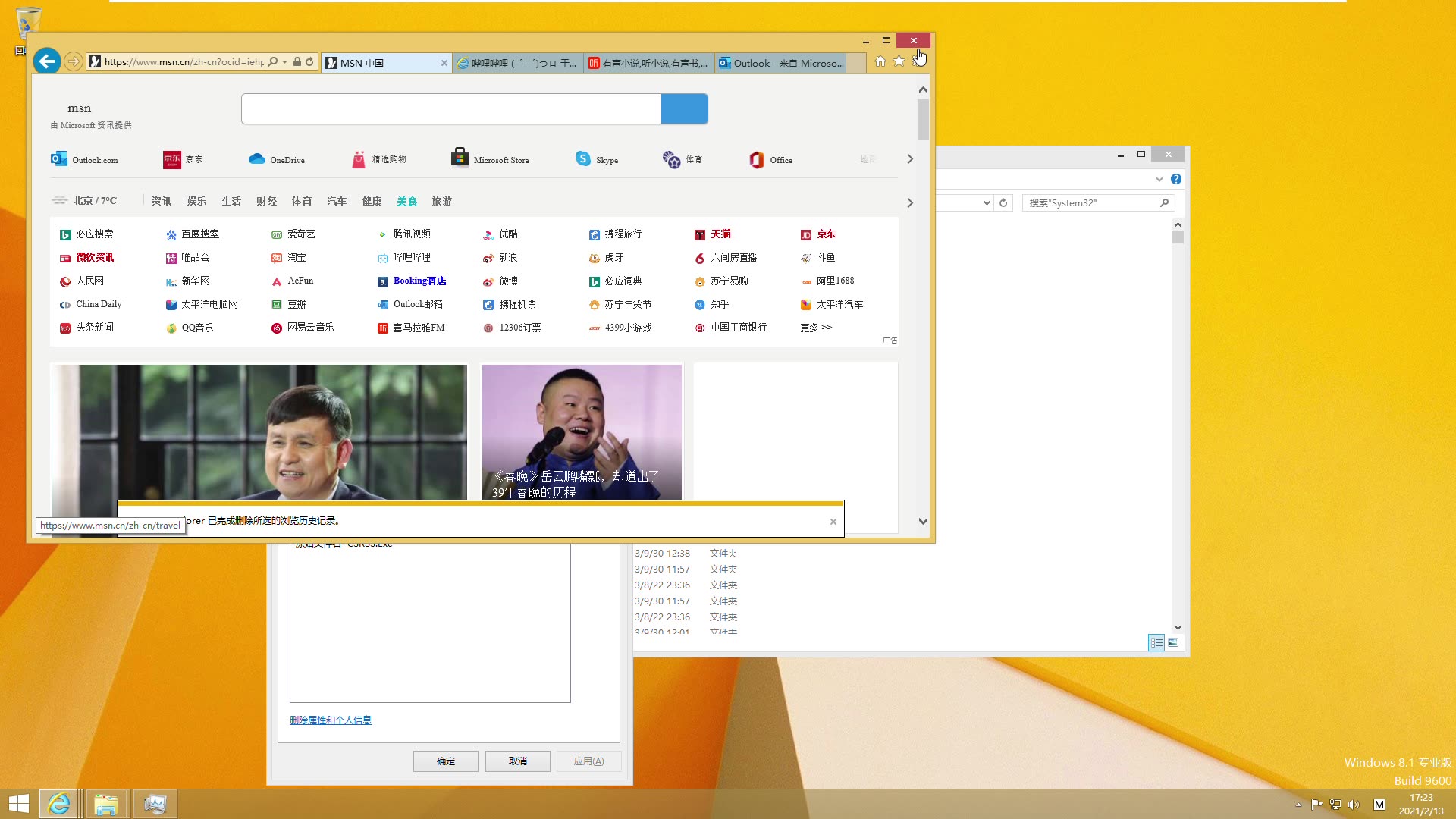
Task: Refresh the MSN page
Action: 309,61
